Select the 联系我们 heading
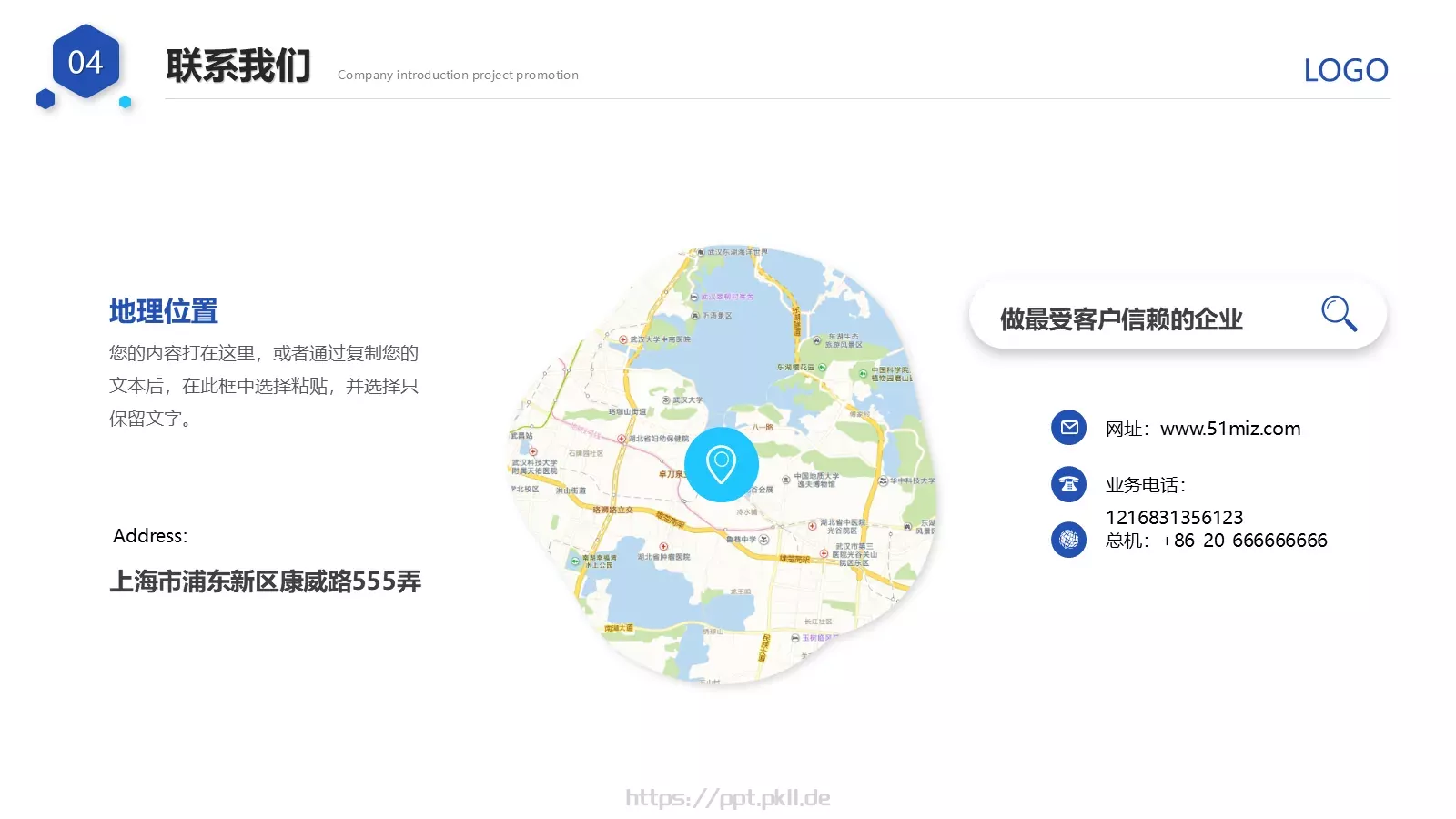The width and height of the screenshot is (1456, 819). coord(238,66)
